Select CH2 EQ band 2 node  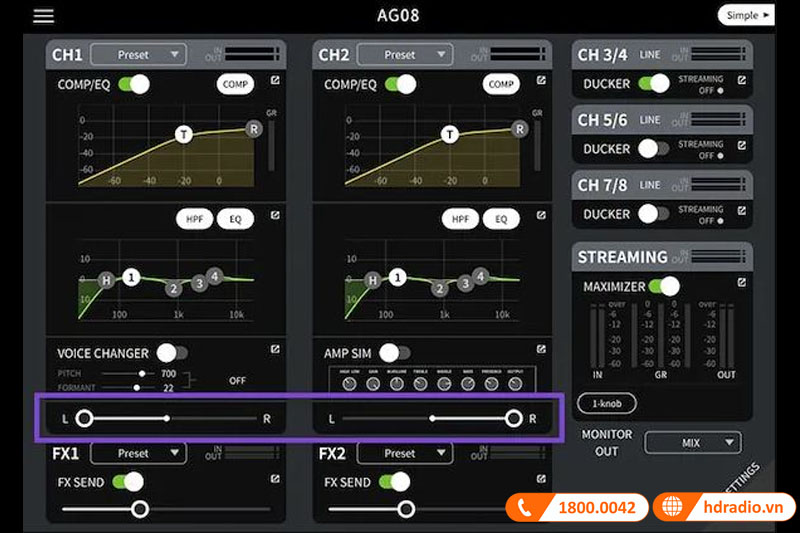tap(439, 289)
